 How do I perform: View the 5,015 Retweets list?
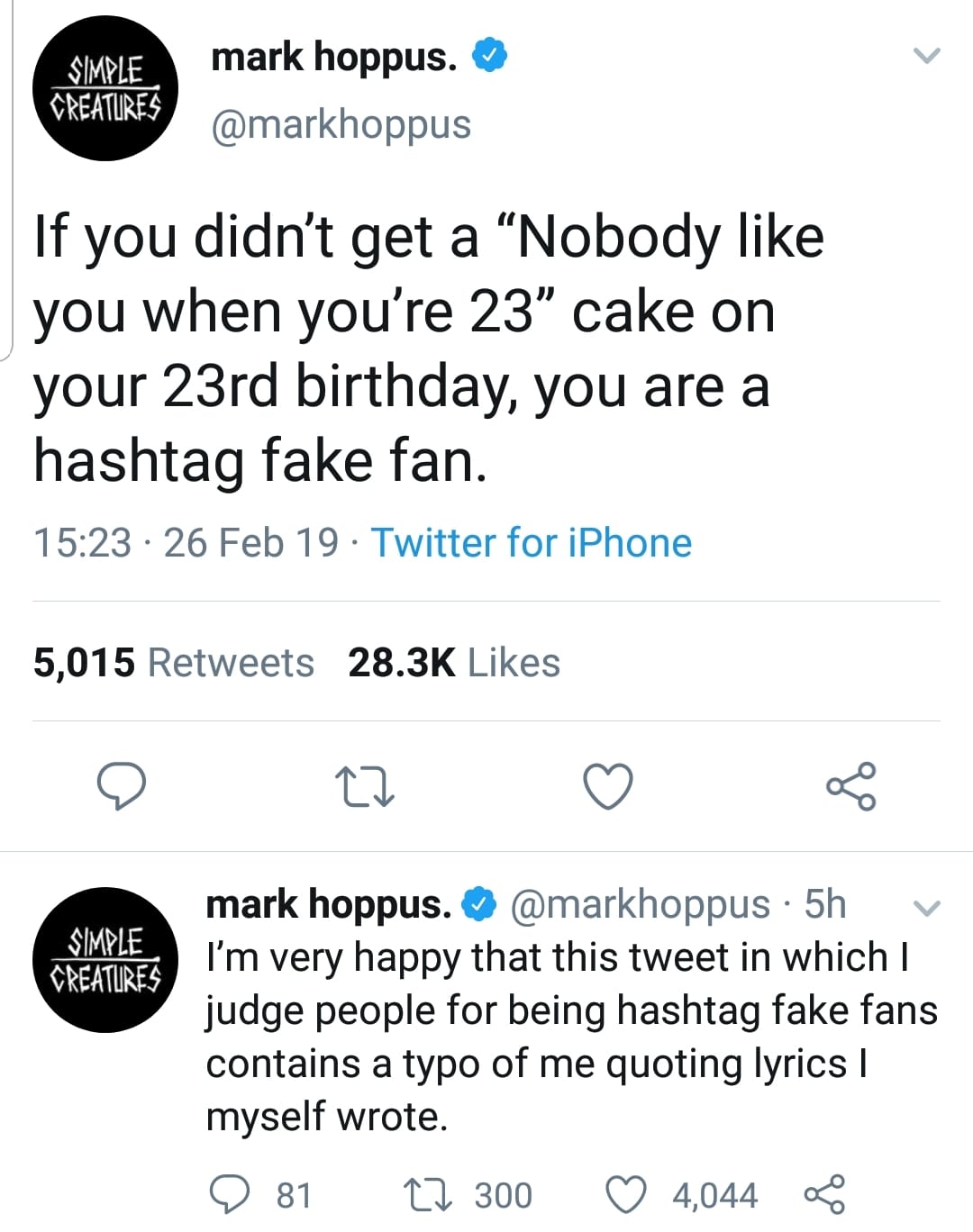click(174, 663)
